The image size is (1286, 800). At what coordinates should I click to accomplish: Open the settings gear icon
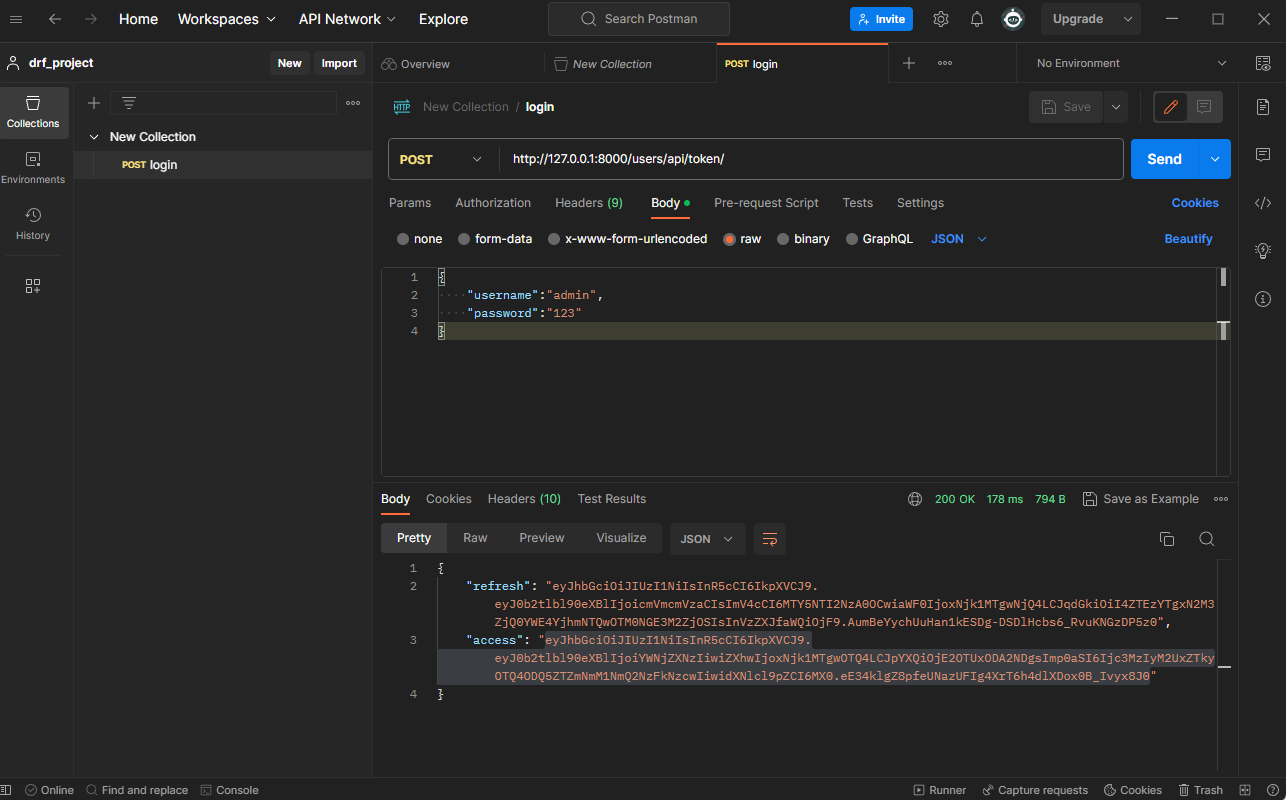pos(941,19)
